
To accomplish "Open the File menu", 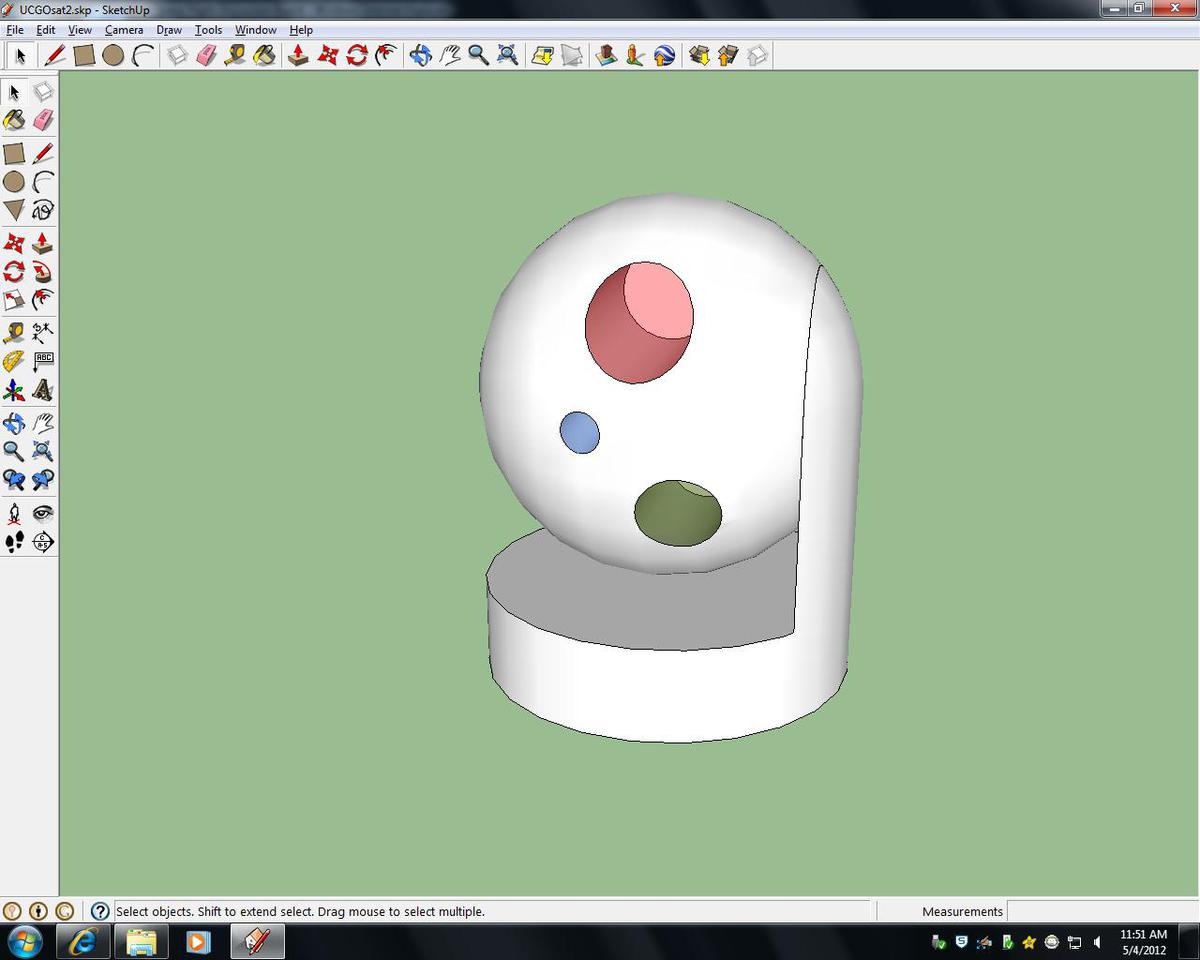I will (15, 30).
